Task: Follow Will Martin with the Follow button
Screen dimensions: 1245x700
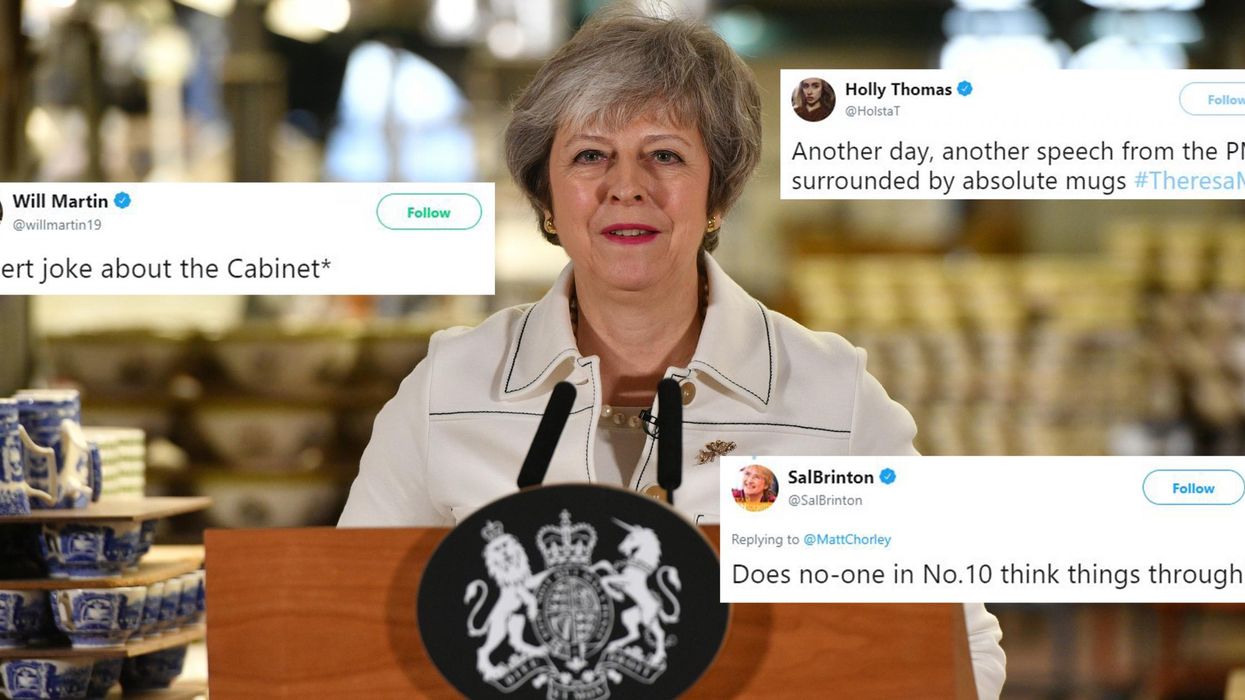Action: pyautogui.click(x=429, y=212)
